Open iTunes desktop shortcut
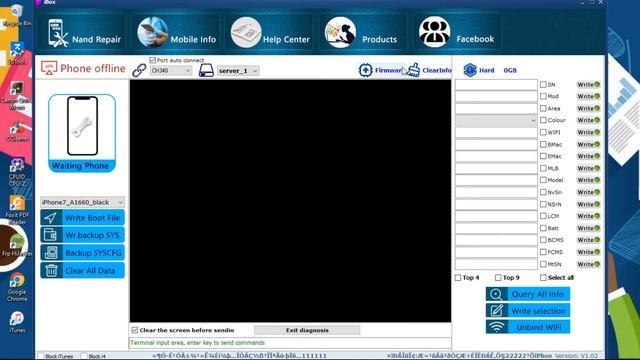 (x=17, y=322)
